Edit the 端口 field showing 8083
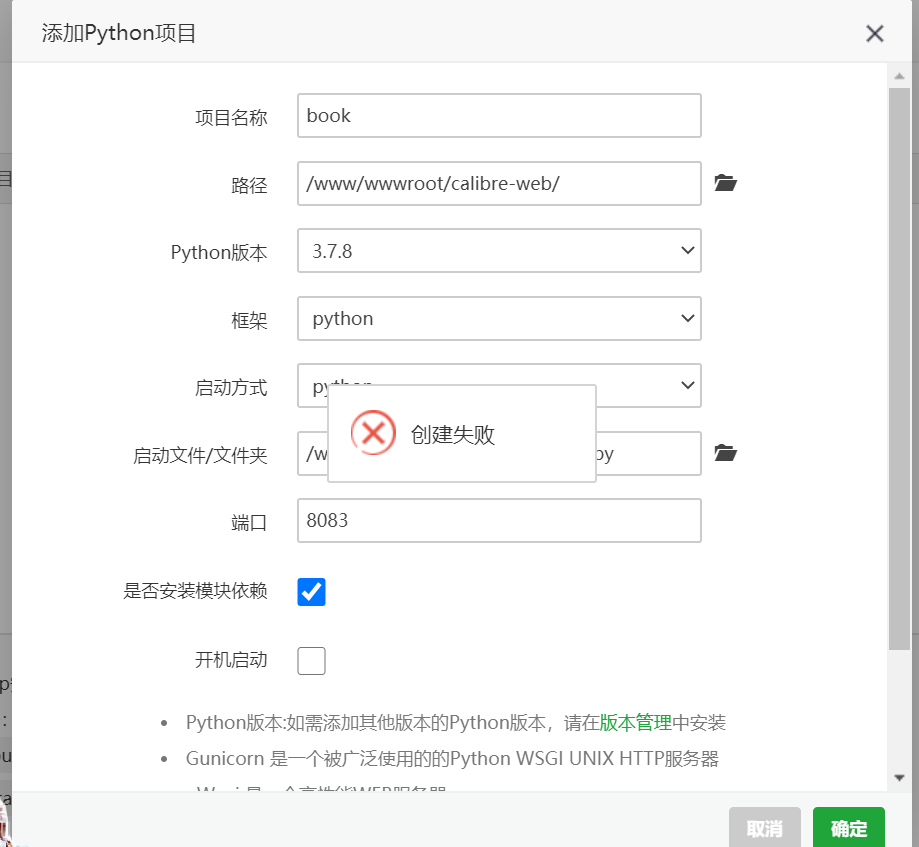Viewport: 919px width, 847px height. 499,521
